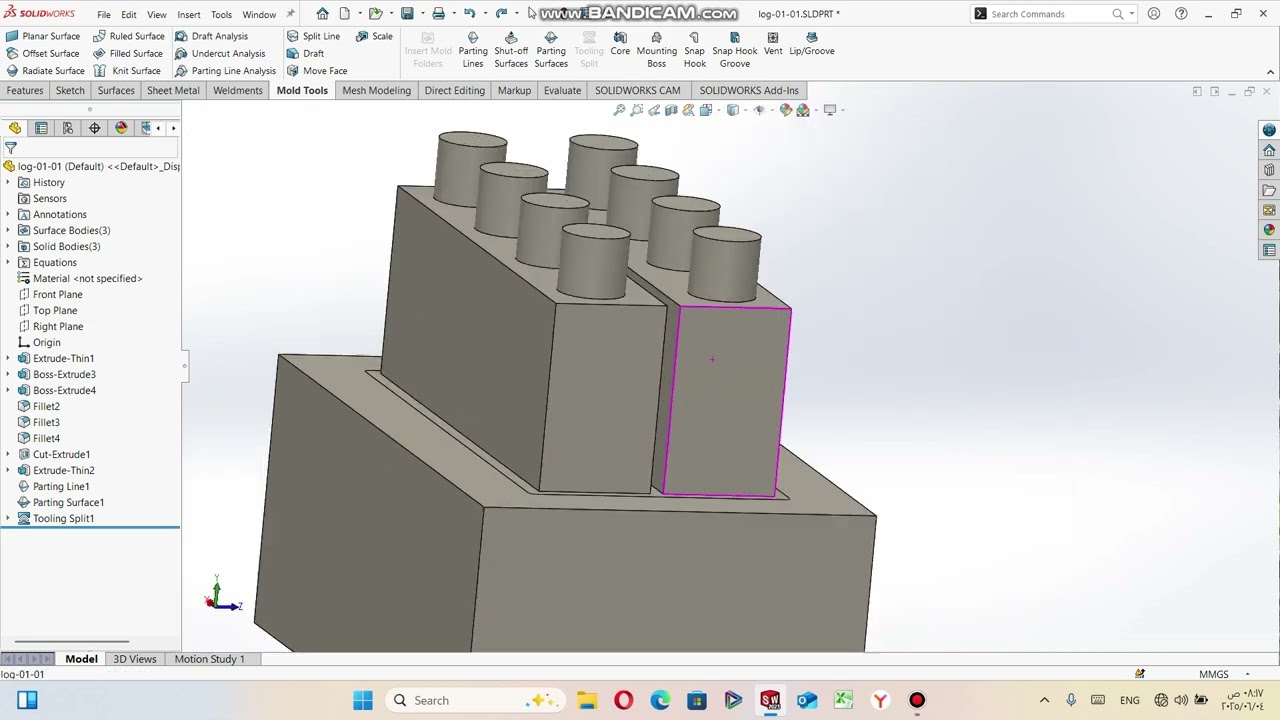
Task: Expand the History folder
Action: (9, 183)
